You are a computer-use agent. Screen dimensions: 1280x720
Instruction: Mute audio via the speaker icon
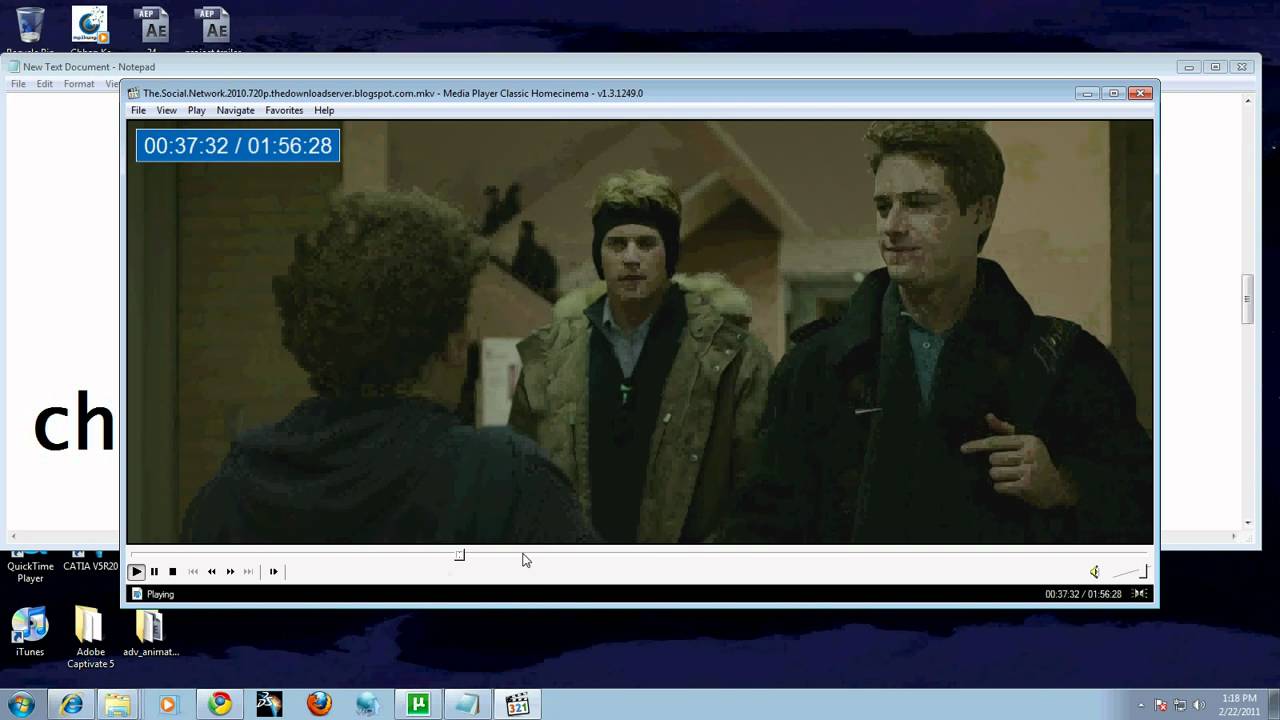click(x=1094, y=572)
